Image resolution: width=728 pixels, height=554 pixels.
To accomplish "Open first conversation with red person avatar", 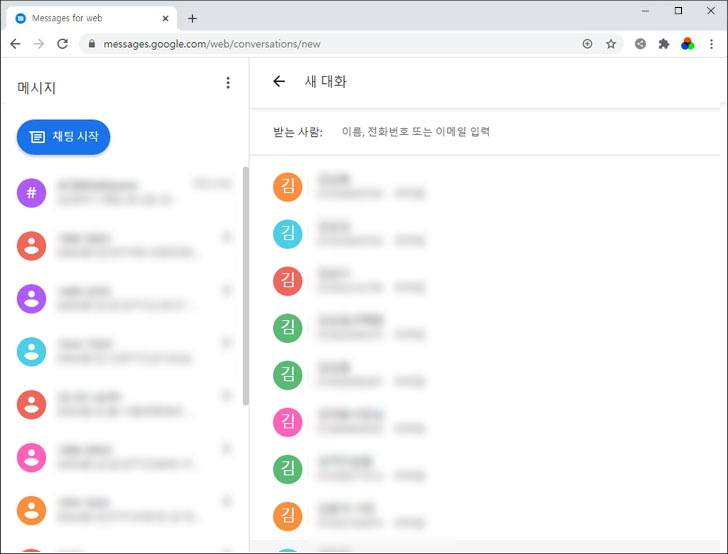I will click(x=124, y=246).
